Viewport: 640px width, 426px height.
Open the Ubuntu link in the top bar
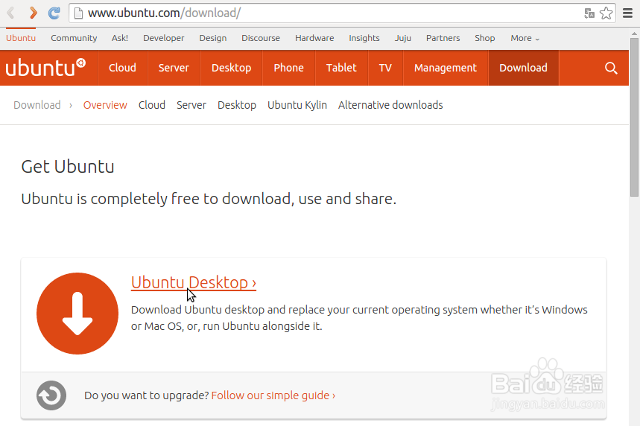(21, 38)
